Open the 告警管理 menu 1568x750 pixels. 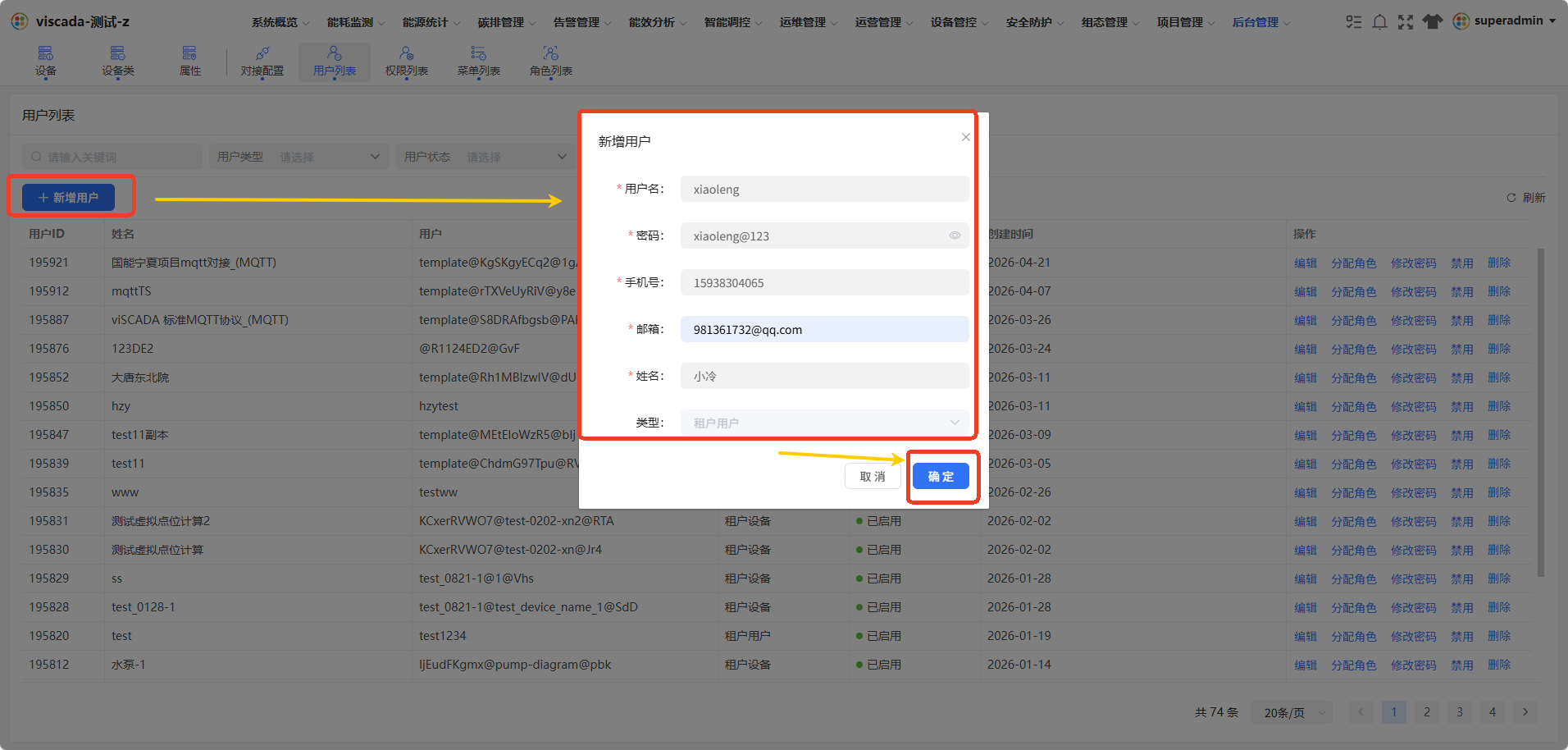click(x=582, y=22)
